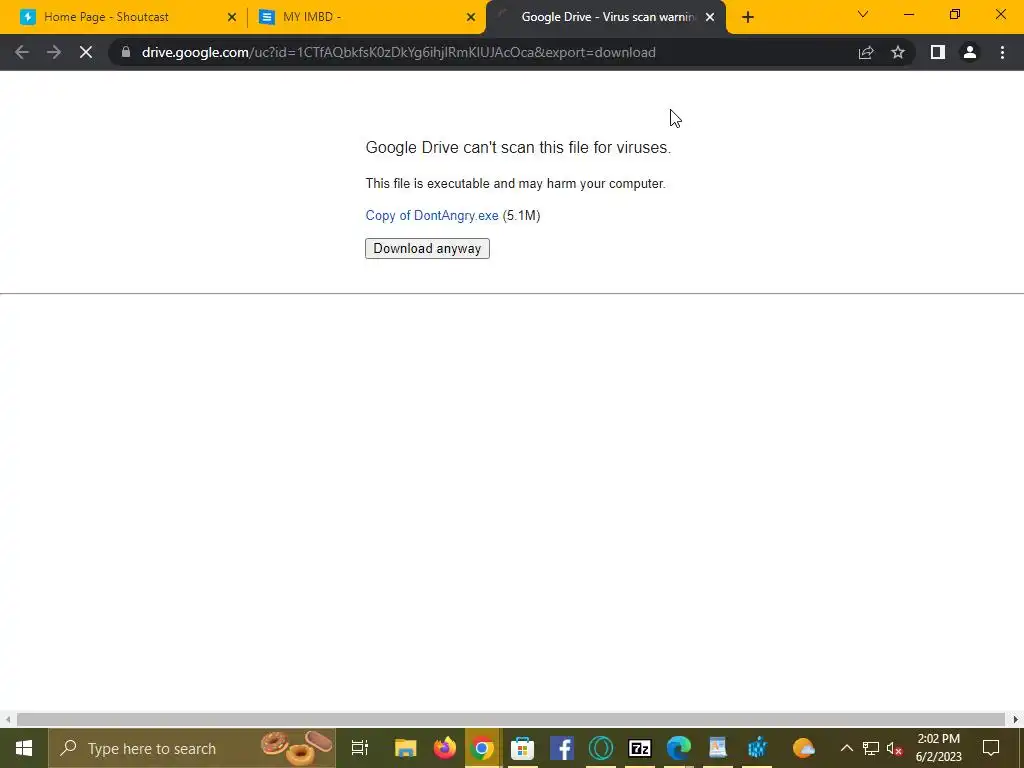1024x768 pixels.
Task: Share this page from the address bar
Action: point(866,52)
